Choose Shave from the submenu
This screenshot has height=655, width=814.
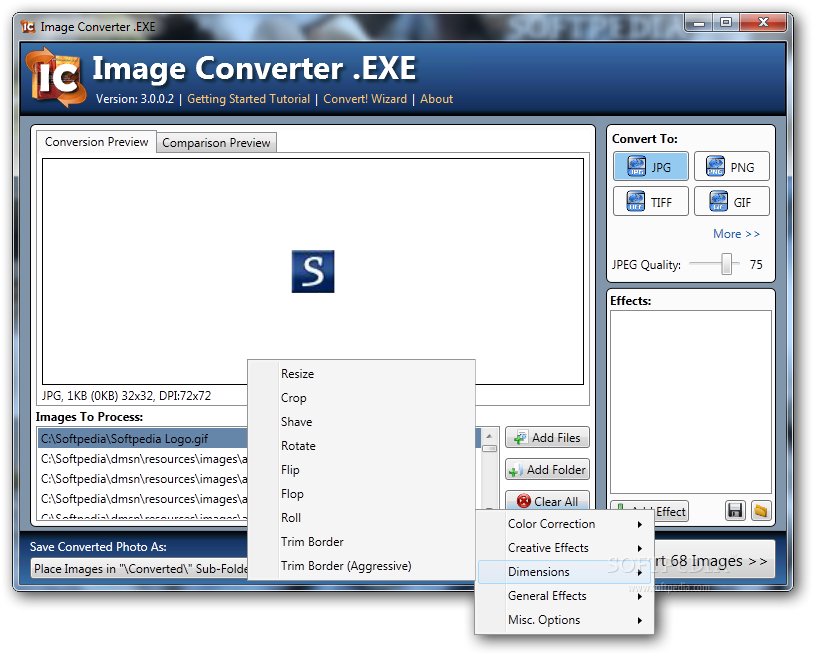pyautogui.click(x=361, y=421)
